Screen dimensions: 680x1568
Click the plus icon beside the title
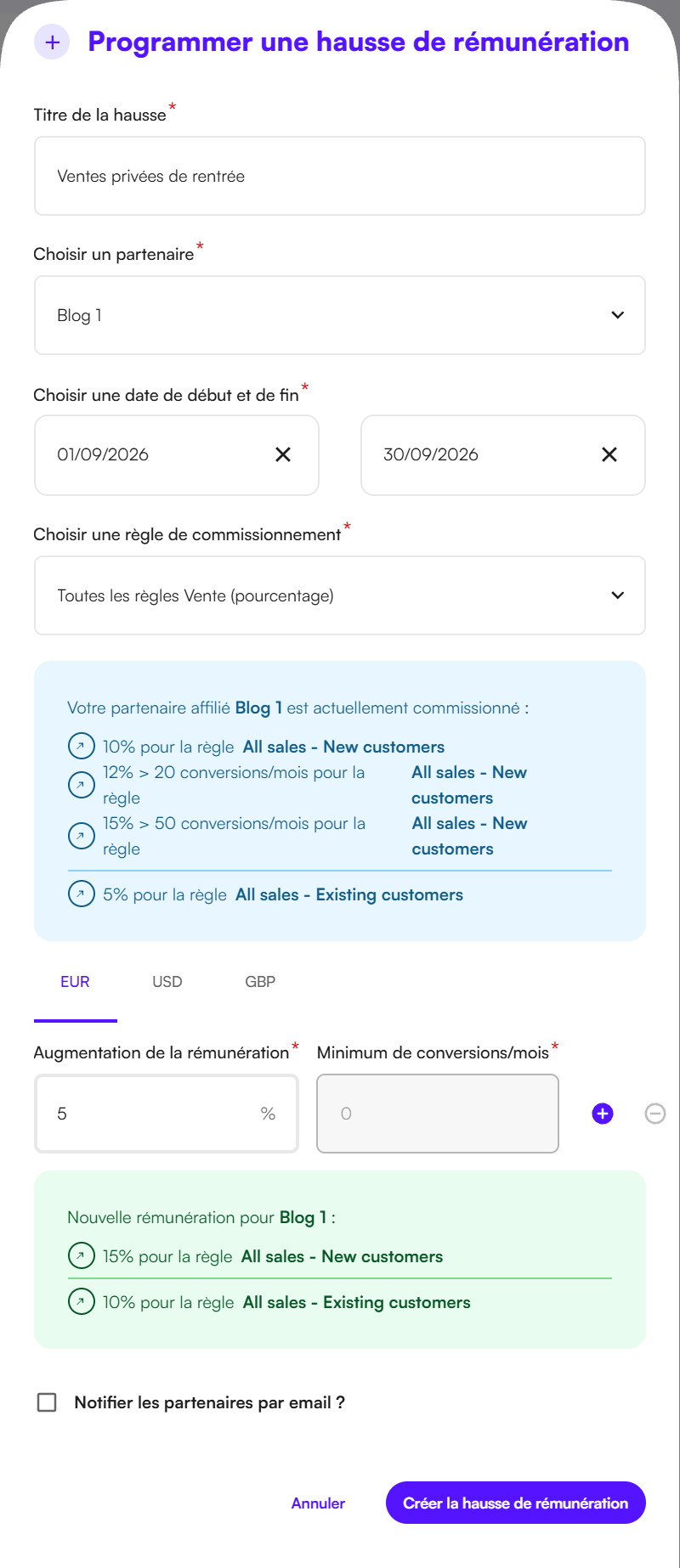click(52, 42)
